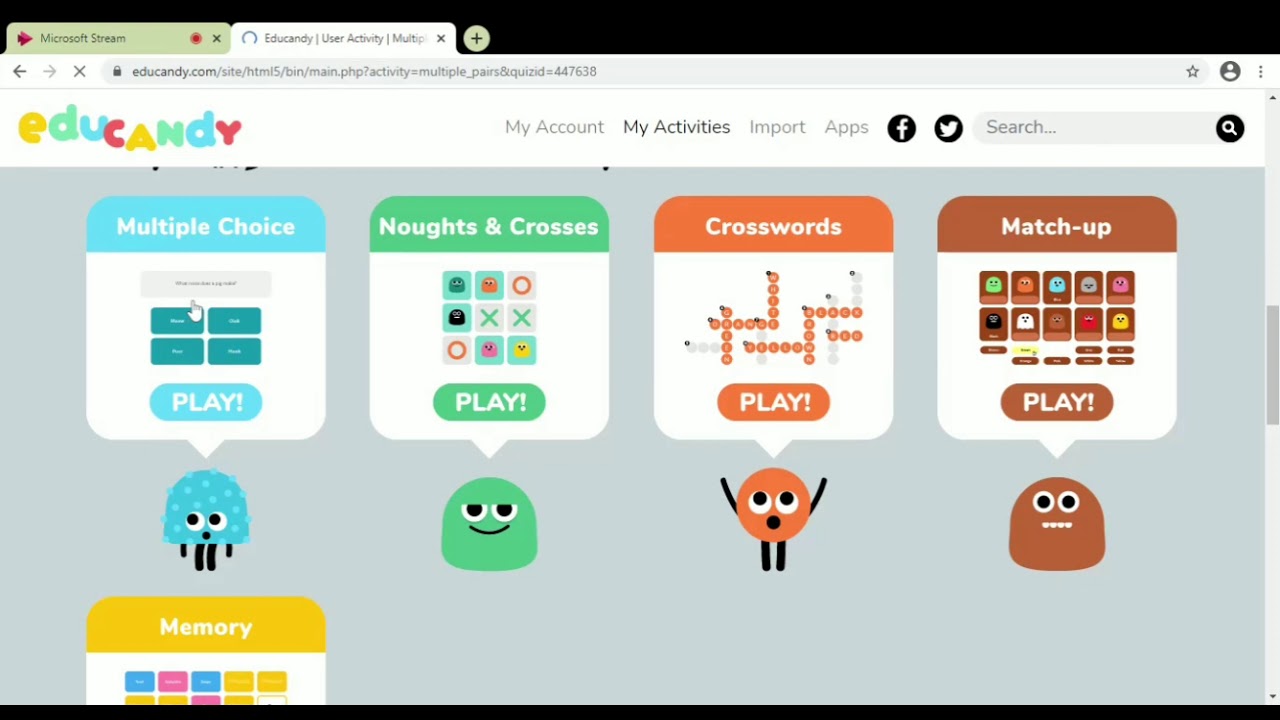Click the orange monster with raised arms
Viewport: 1280px width, 720px height.
click(x=773, y=520)
